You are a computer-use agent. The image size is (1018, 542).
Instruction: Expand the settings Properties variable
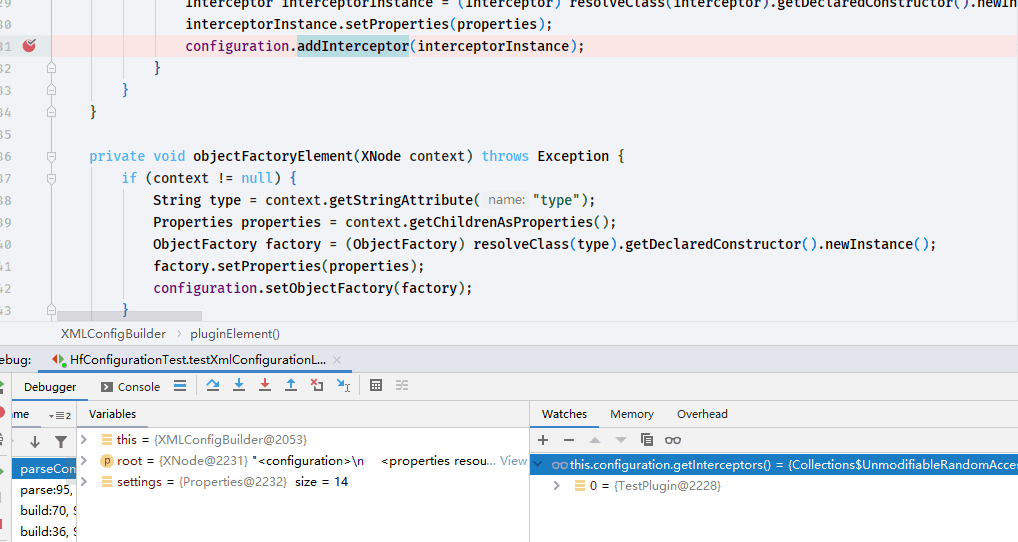coord(84,482)
